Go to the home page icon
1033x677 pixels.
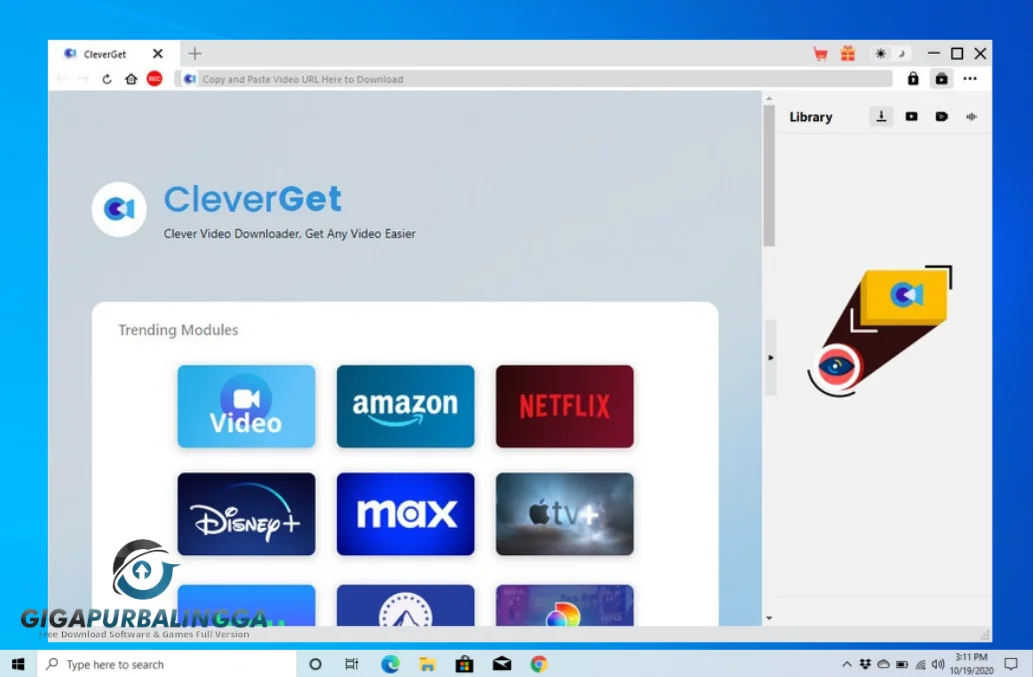tap(131, 79)
